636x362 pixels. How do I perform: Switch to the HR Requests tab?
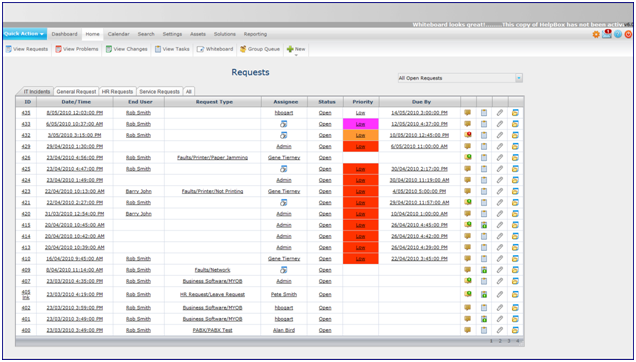tap(117, 92)
